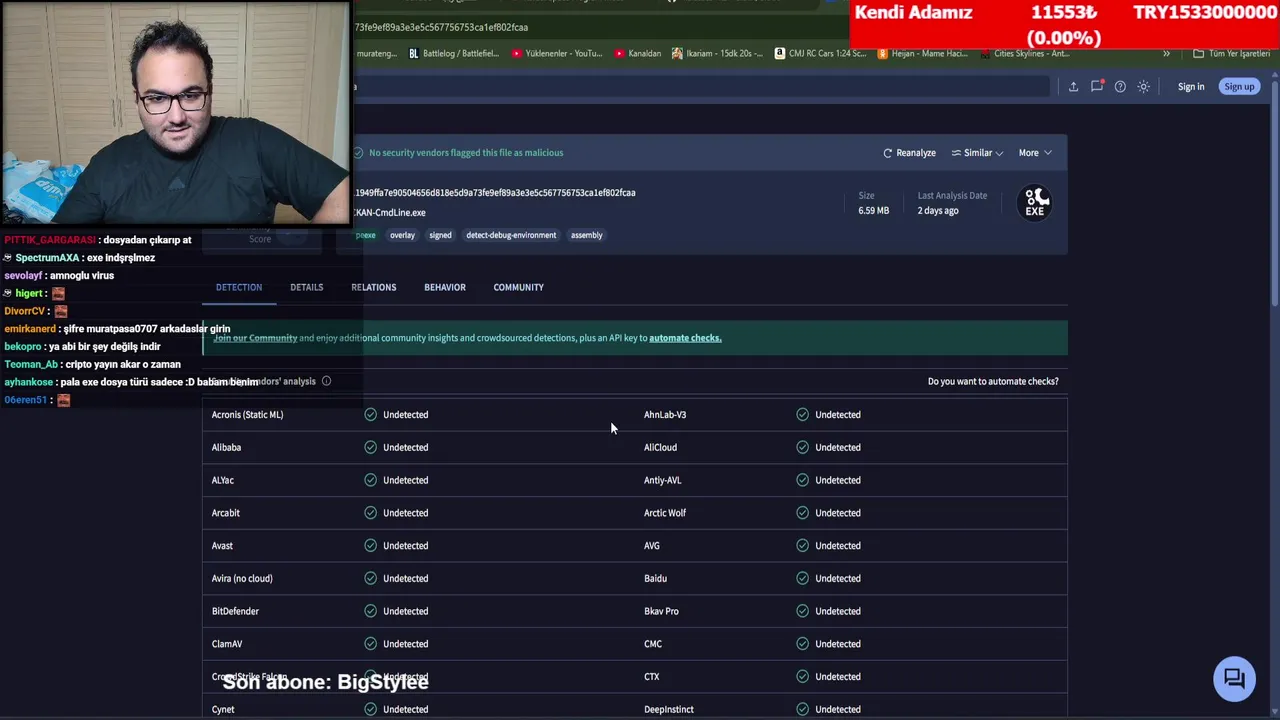Viewport: 1280px width, 720px height.
Task: Click the overlay tag
Action: (x=402, y=235)
